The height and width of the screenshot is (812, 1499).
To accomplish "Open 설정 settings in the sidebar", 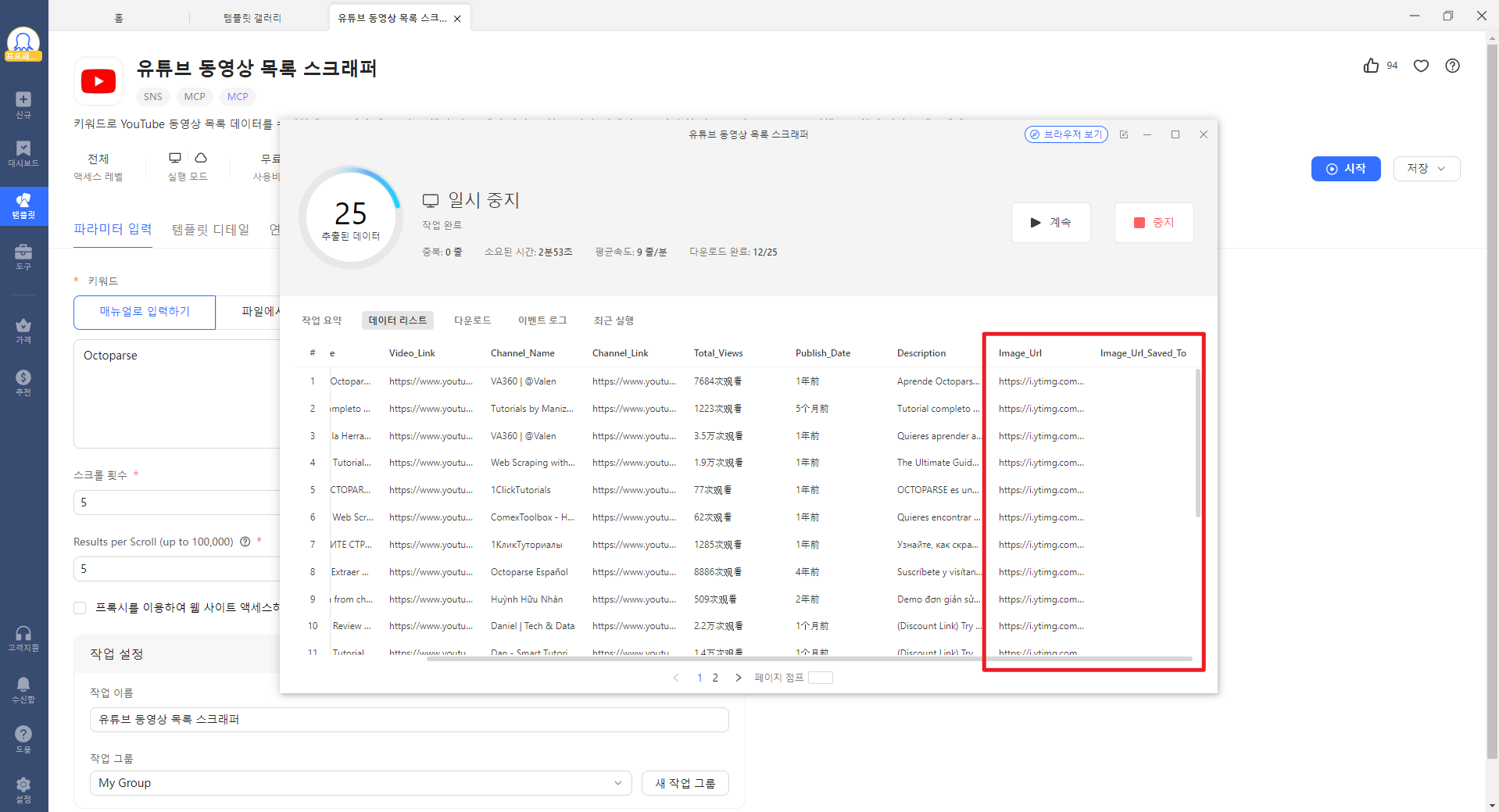I will coord(23,789).
